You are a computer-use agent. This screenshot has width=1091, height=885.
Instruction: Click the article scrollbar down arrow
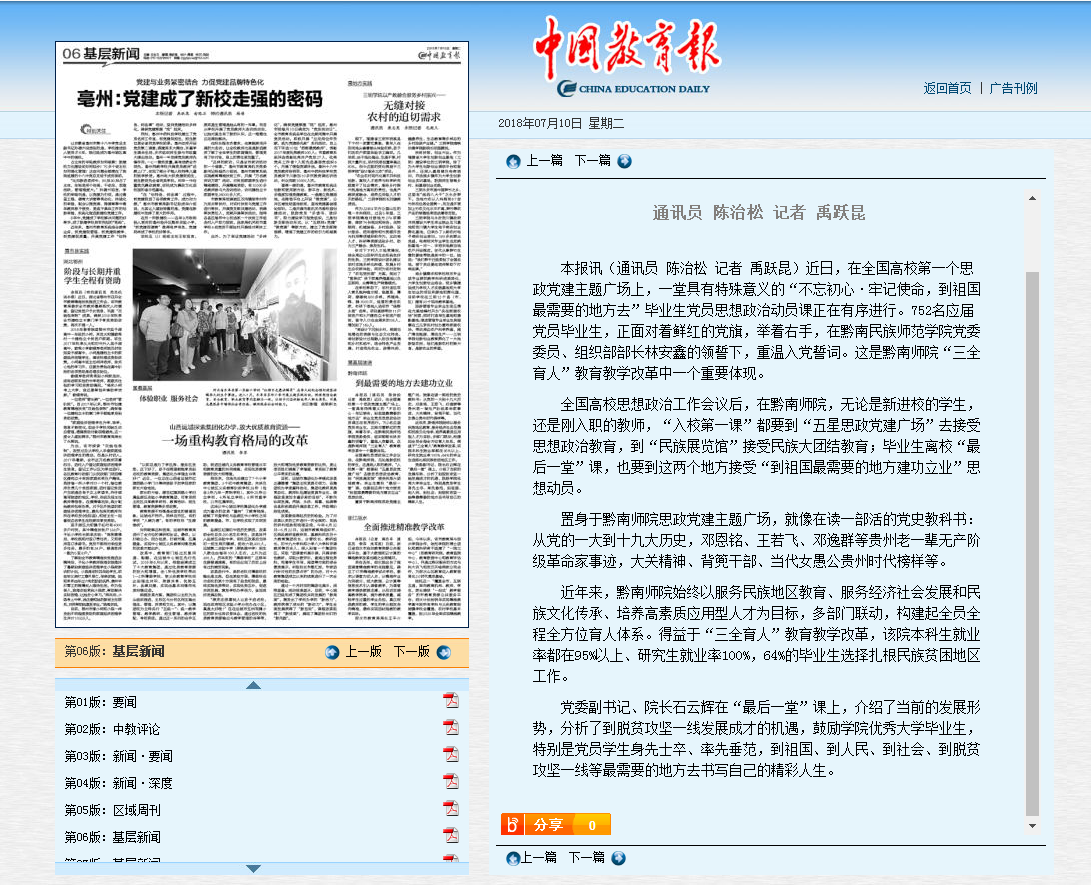click(1033, 826)
